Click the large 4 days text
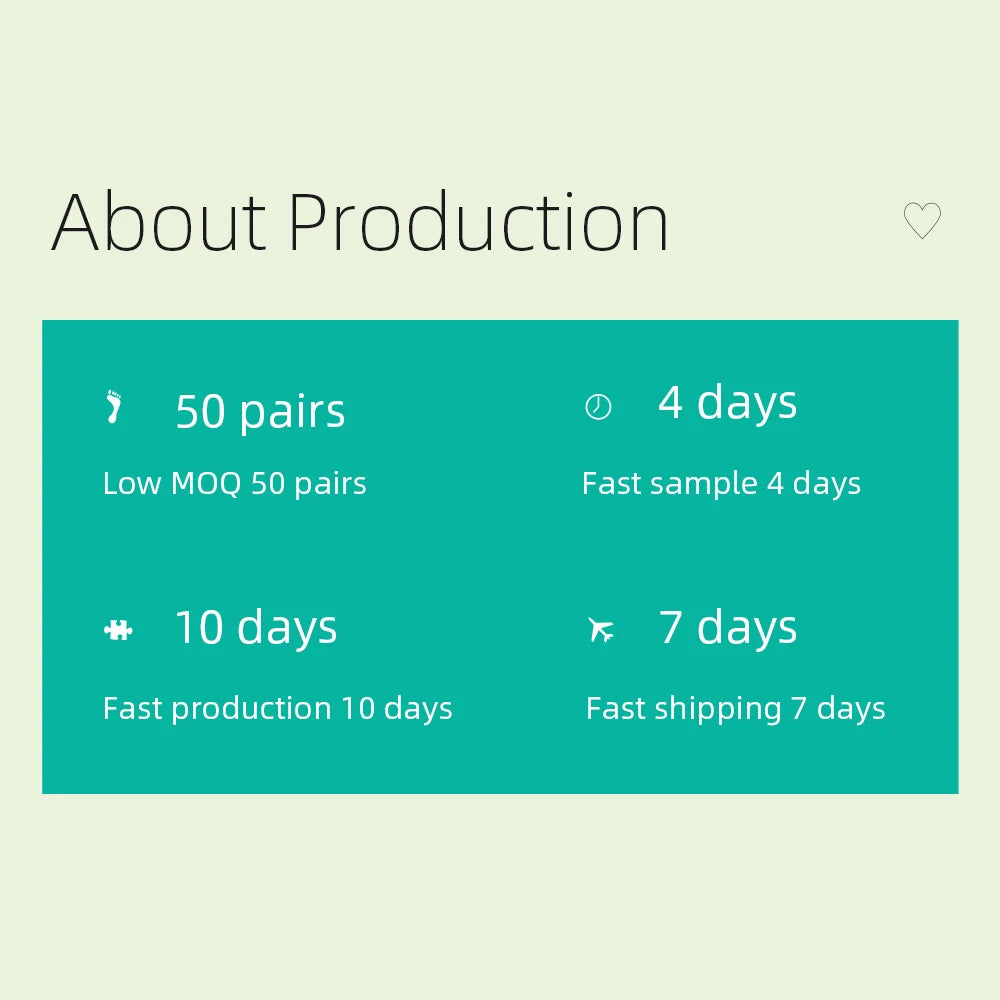This screenshot has height=1000, width=1000. 727,402
